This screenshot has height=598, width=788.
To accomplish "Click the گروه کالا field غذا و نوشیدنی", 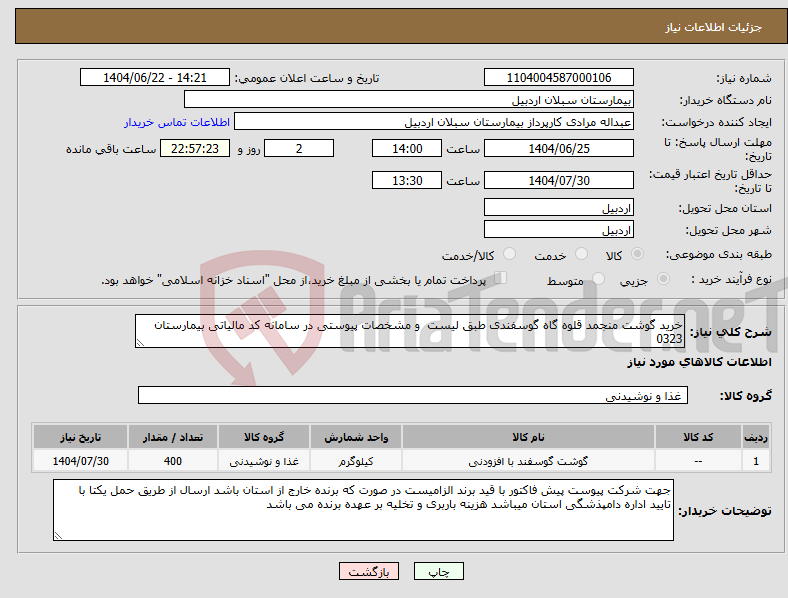I will pos(413,395).
